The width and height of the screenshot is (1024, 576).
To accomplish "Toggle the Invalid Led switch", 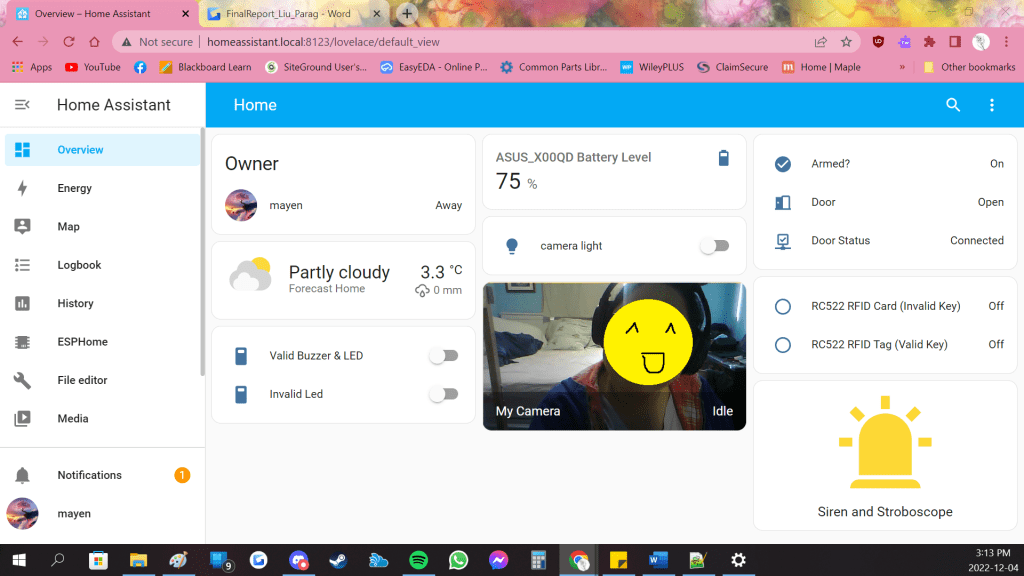I will pyautogui.click(x=443, y=394).
